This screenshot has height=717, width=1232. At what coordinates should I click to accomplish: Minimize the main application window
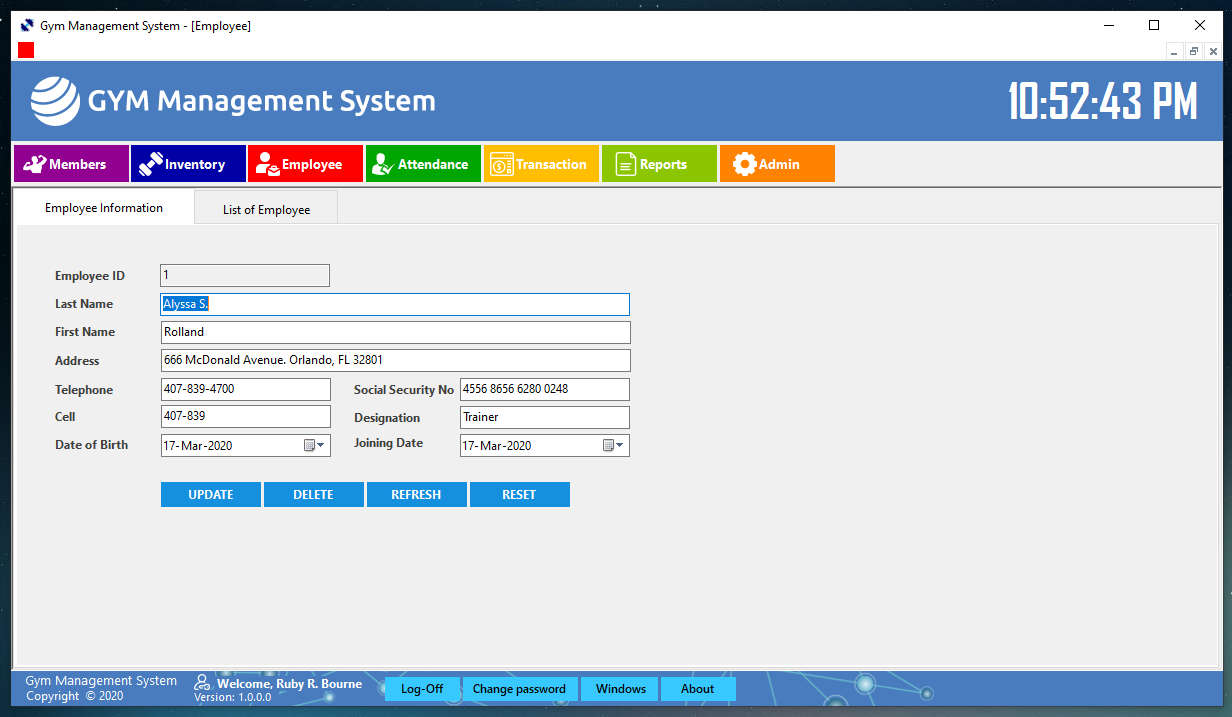(1109, 26)
